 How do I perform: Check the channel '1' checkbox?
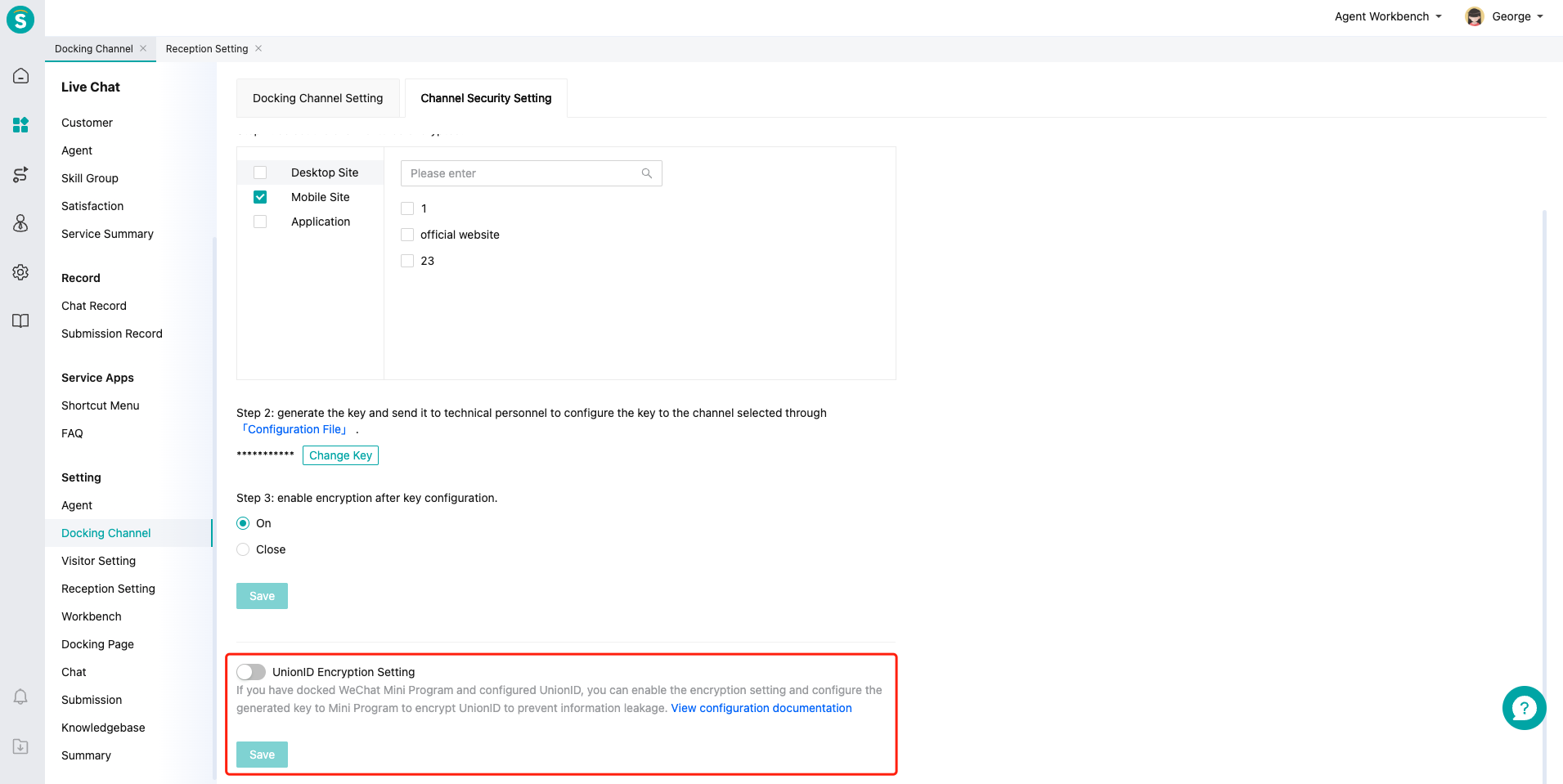[x=407, y=208]
